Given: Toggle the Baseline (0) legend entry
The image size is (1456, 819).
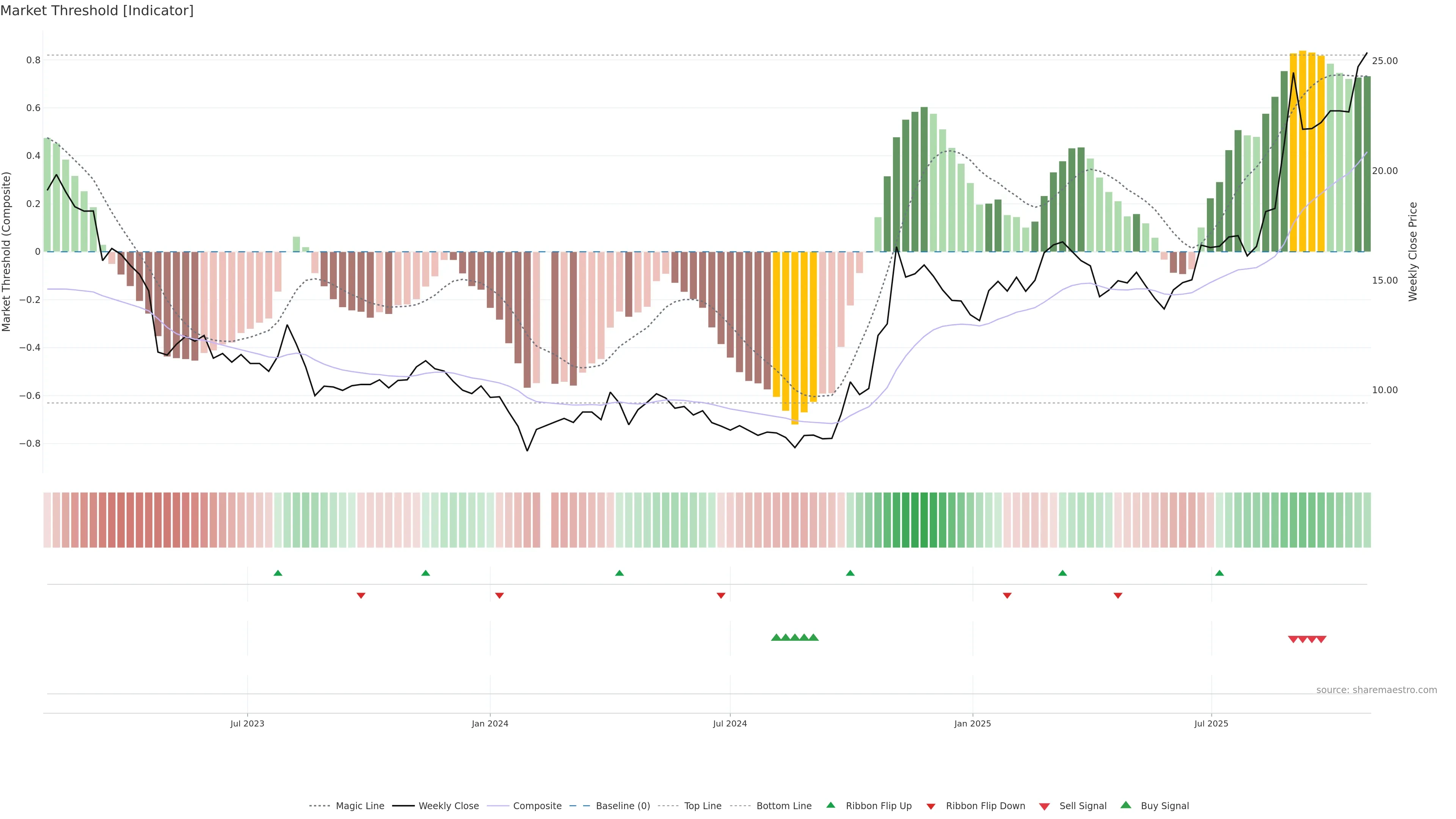Looking at the screenshot, I should (622, 806).
